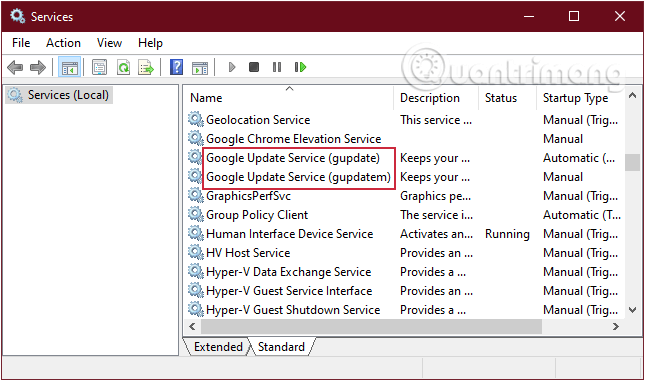Click the Running status of Human Interface Device

point(507,234)
